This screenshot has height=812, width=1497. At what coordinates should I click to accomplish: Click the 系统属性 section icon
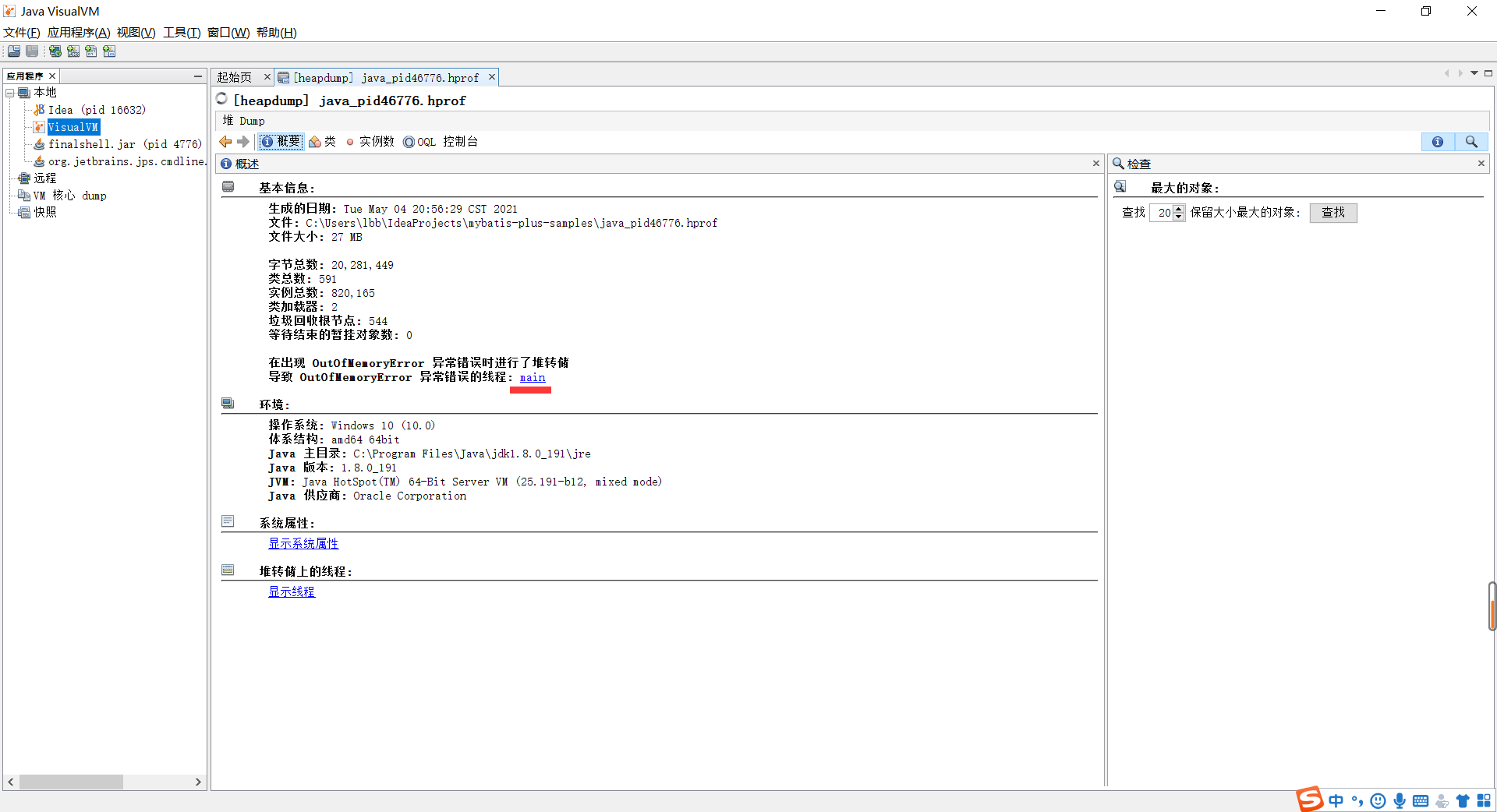click(x=228, y=521)
